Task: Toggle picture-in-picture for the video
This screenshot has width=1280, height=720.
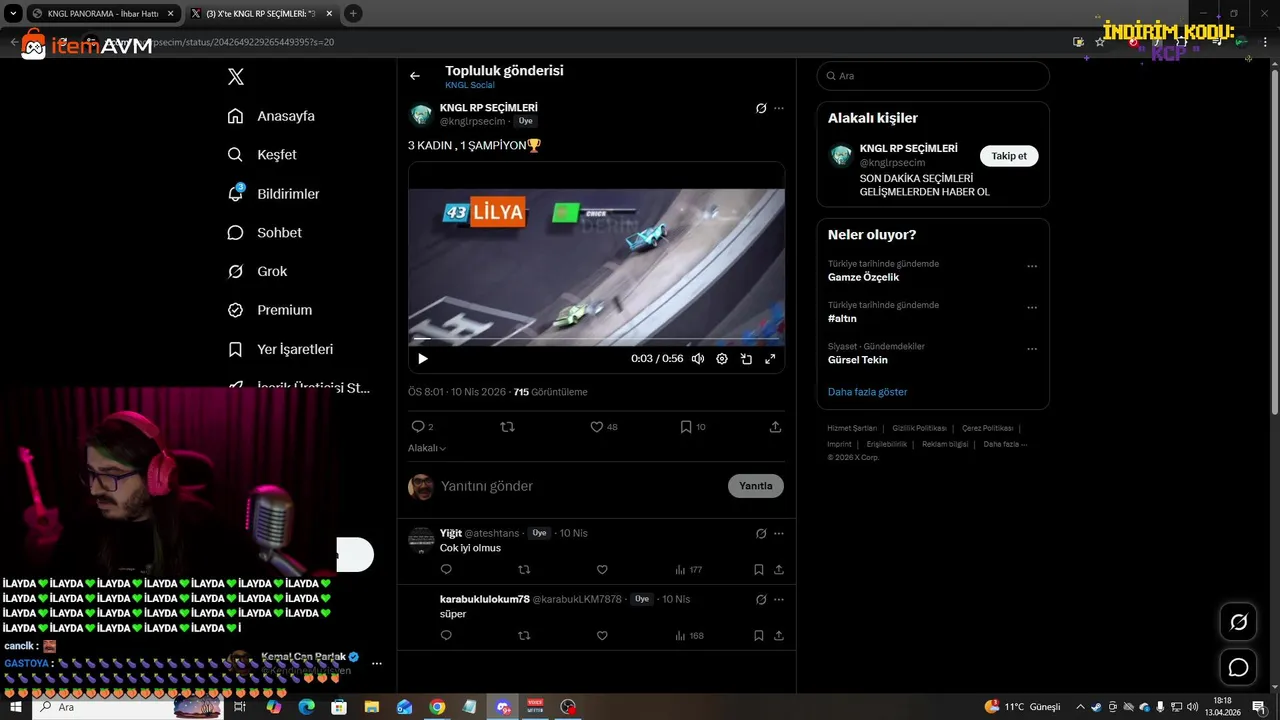Action: pos(746,358)
